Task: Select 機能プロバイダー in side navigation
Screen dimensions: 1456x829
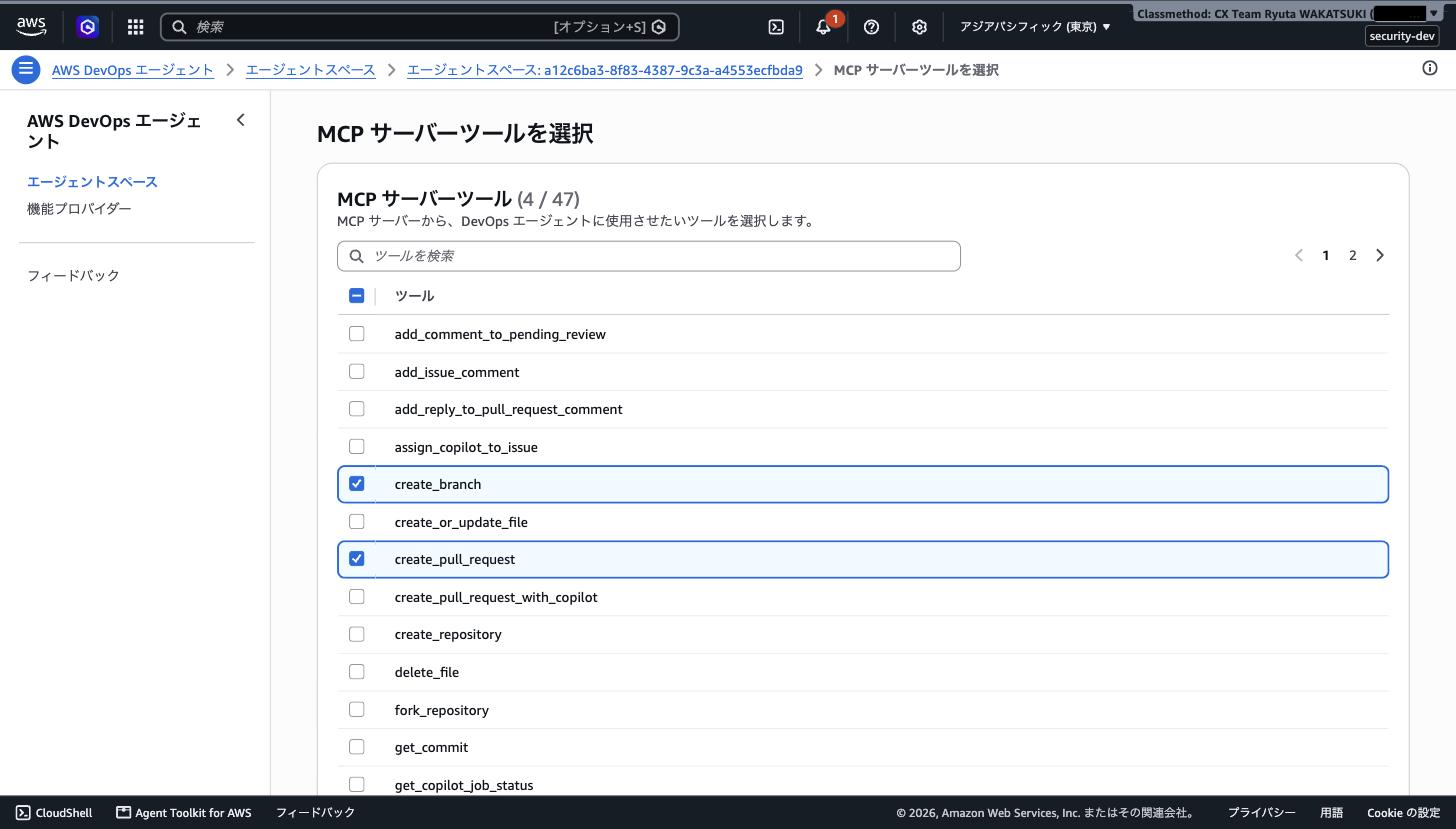Action: 79,209
